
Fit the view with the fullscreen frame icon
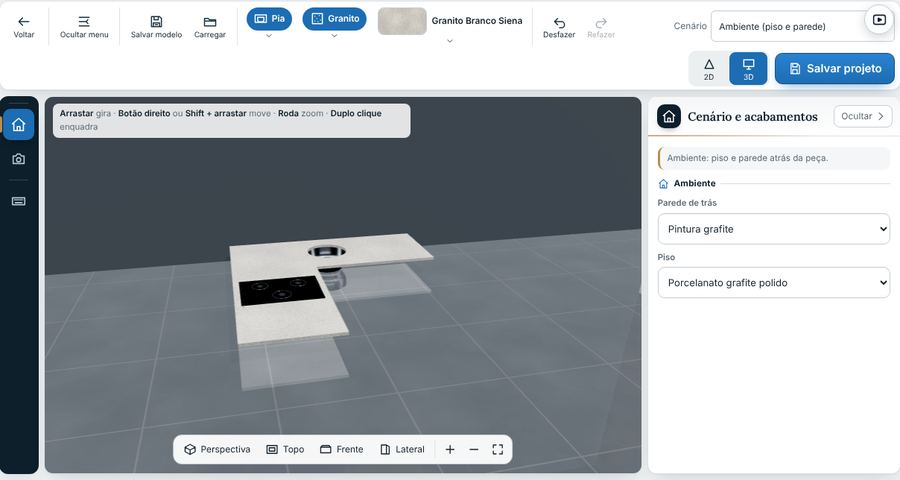498,449
